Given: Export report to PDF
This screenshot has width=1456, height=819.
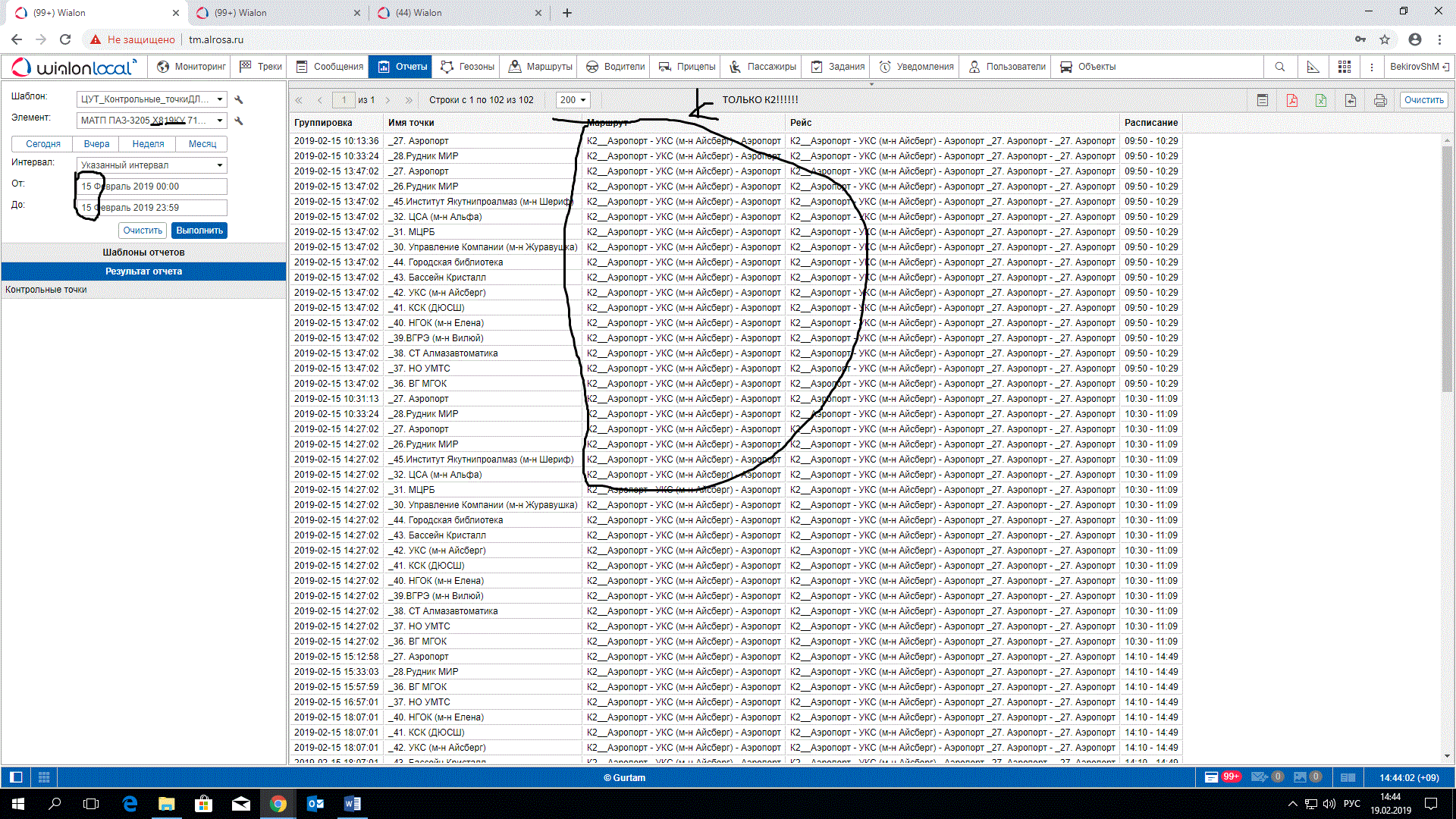Looking at the screenshot, I should [x=1291, y=100].
